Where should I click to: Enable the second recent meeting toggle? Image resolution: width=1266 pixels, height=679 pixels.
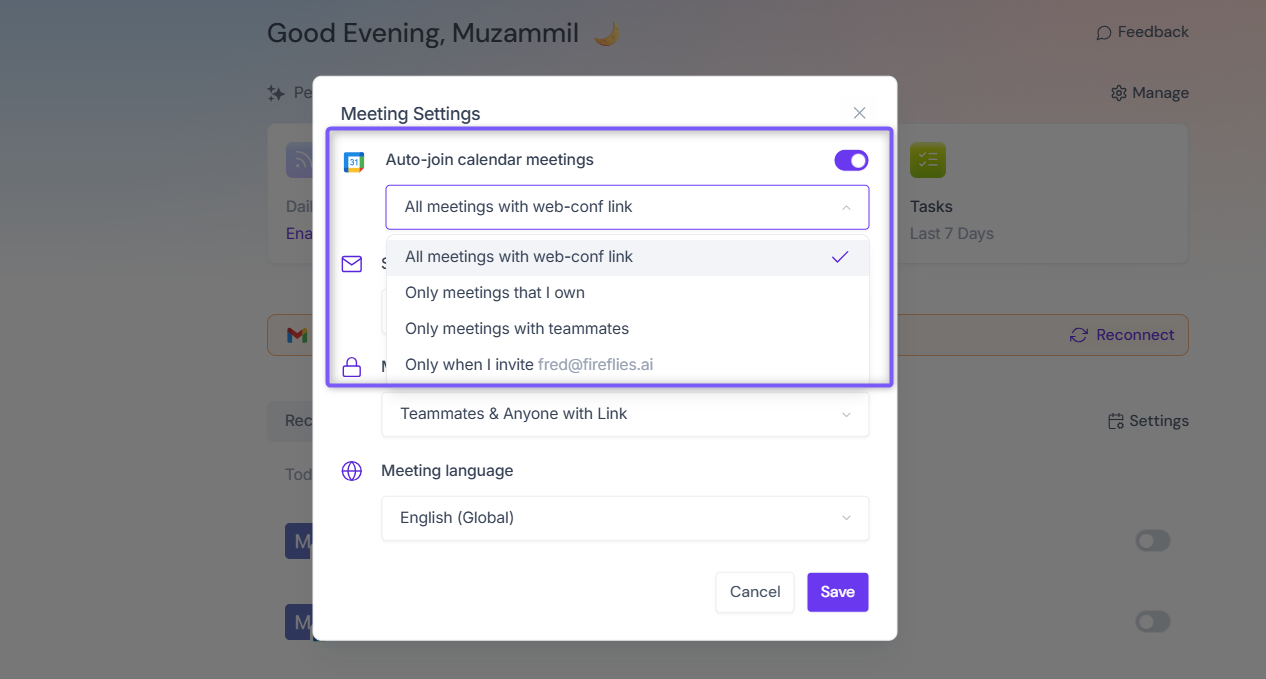tap(1152, 622)
